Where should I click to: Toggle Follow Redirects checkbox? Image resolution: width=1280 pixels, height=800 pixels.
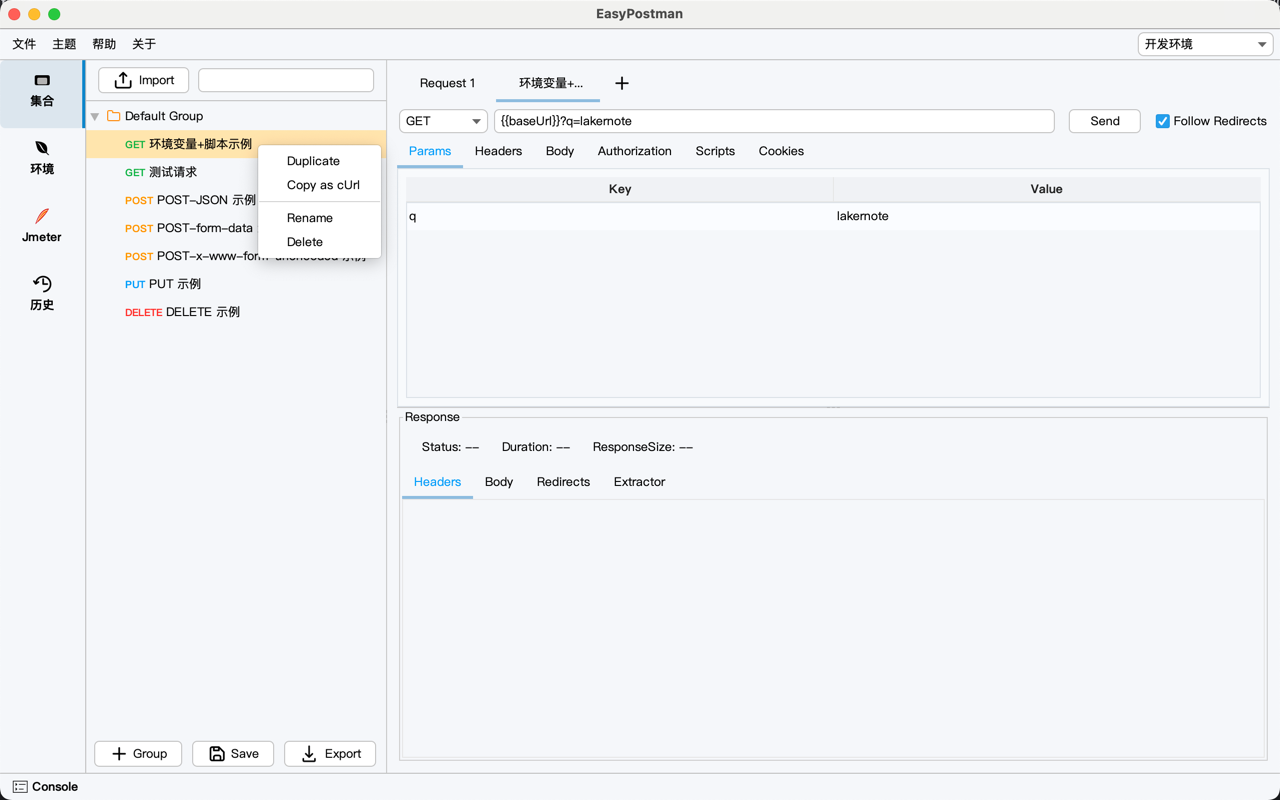[1162, 121]
